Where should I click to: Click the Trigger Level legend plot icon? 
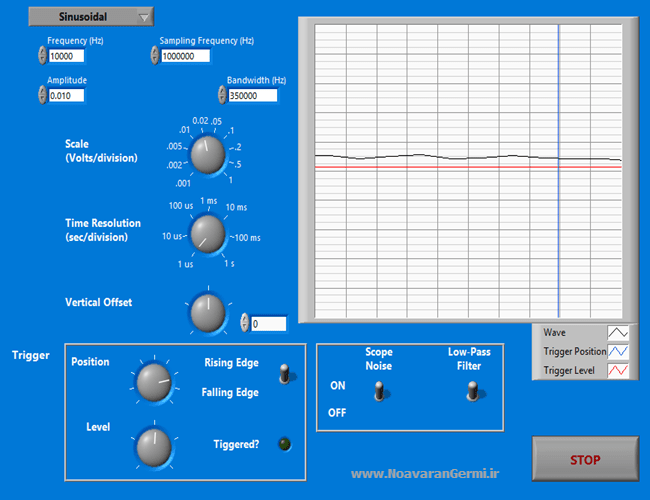(x=618, y=370)
